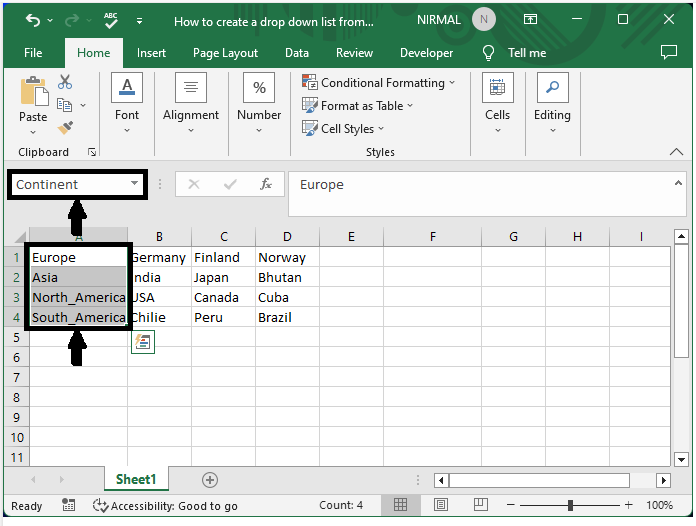The width and height of the screenshot is (696, 526).
Task: Select row 7 header
Action: pos(16,378)
